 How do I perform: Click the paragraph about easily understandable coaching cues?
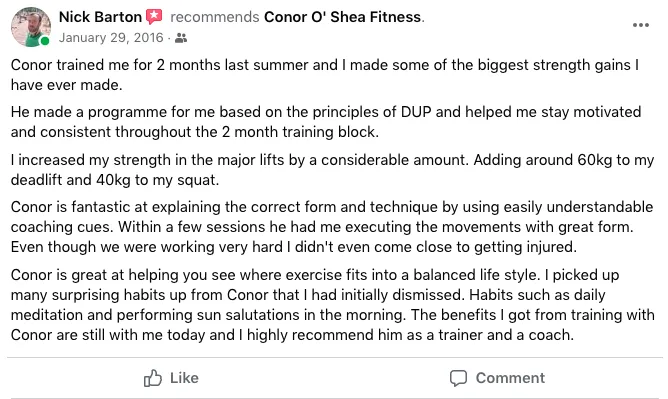332,227
